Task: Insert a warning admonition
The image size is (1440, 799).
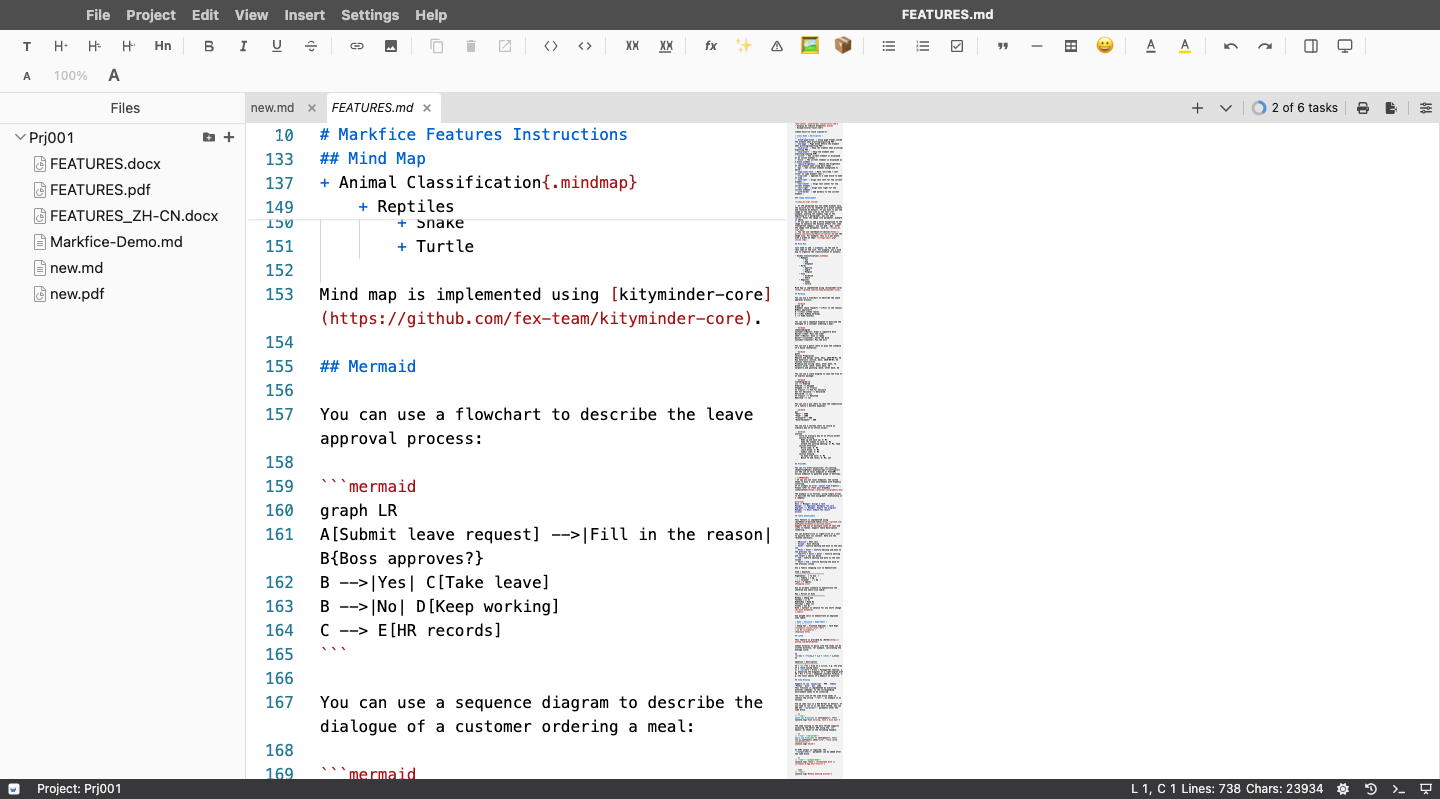Action: [x=777, y=46]
